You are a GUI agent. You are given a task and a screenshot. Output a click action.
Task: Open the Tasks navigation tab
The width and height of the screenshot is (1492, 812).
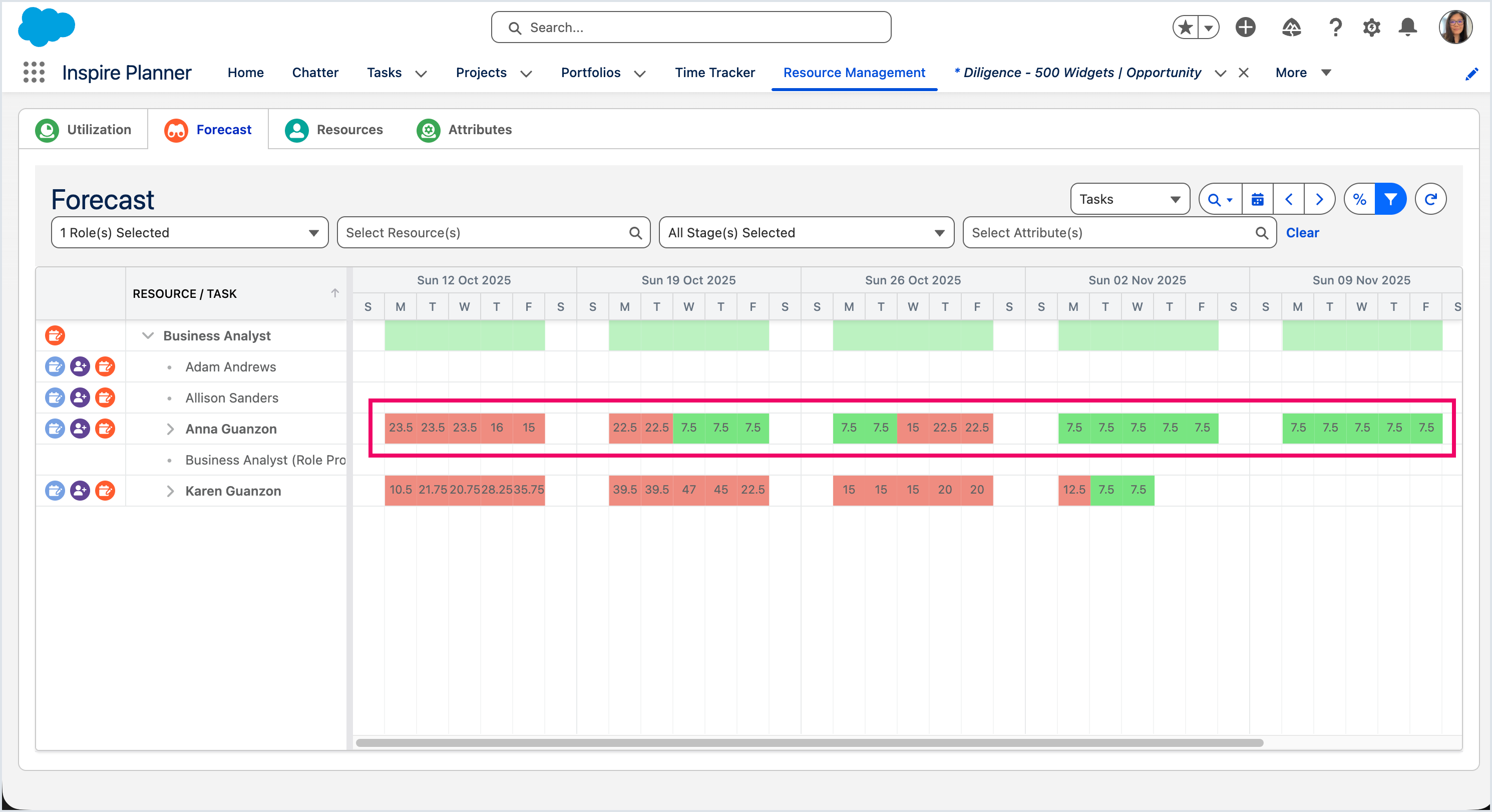(x=384, y=73)
